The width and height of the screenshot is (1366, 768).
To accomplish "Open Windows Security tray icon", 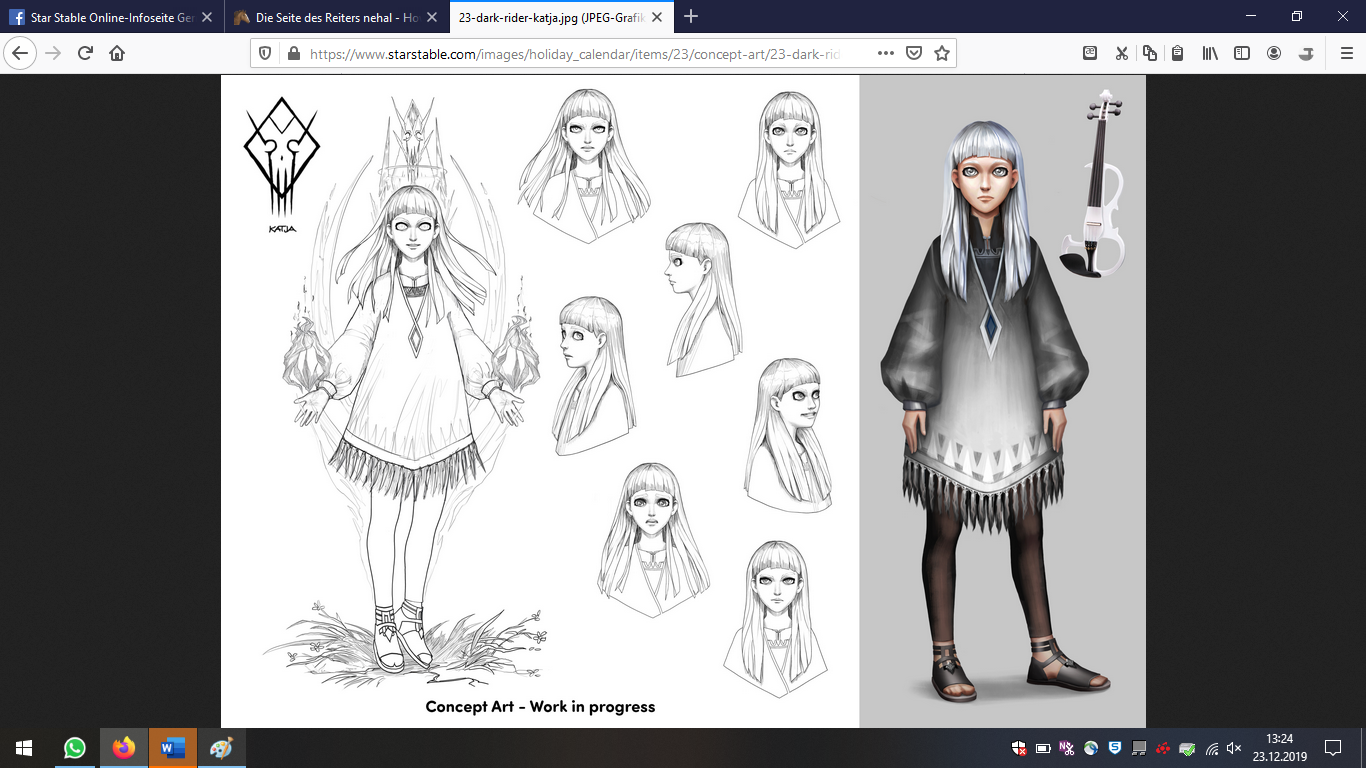I will coord(1019,748).
